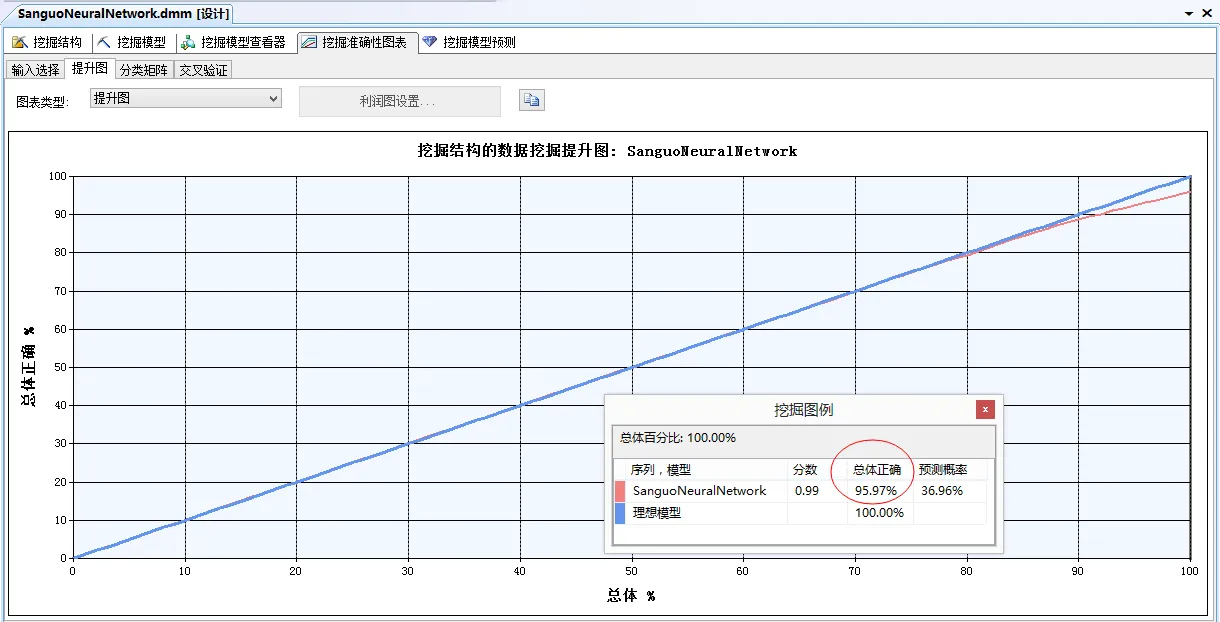Click the 挖掘模型查看器 tab icon
Viewport: 1220px width, 622px height.
click(x=187, y=42)
